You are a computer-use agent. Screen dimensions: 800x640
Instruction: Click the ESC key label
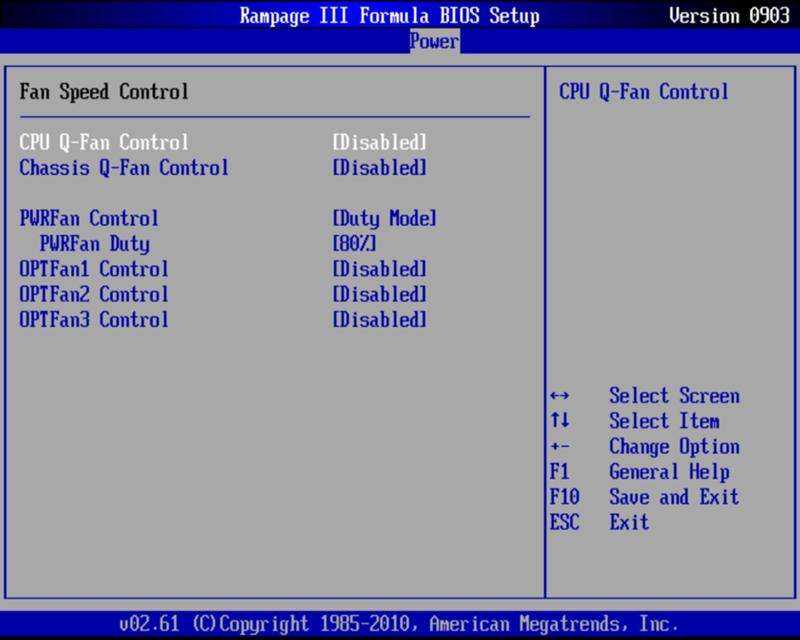[x=564, y=522]
